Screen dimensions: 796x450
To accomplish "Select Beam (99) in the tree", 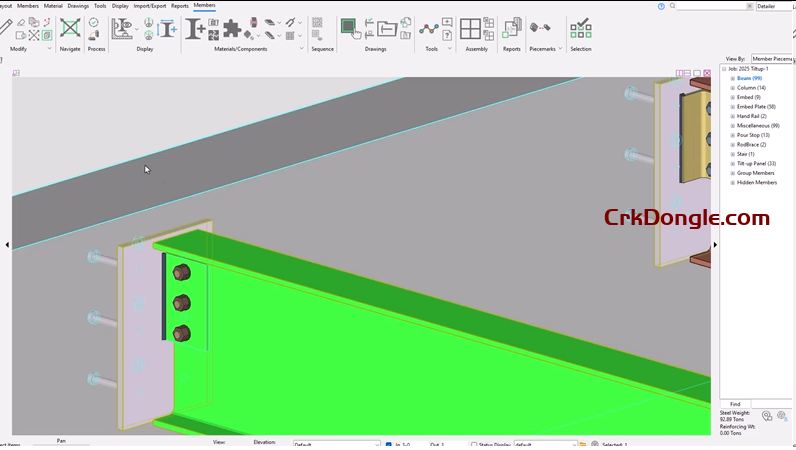I will click(749, 78).
